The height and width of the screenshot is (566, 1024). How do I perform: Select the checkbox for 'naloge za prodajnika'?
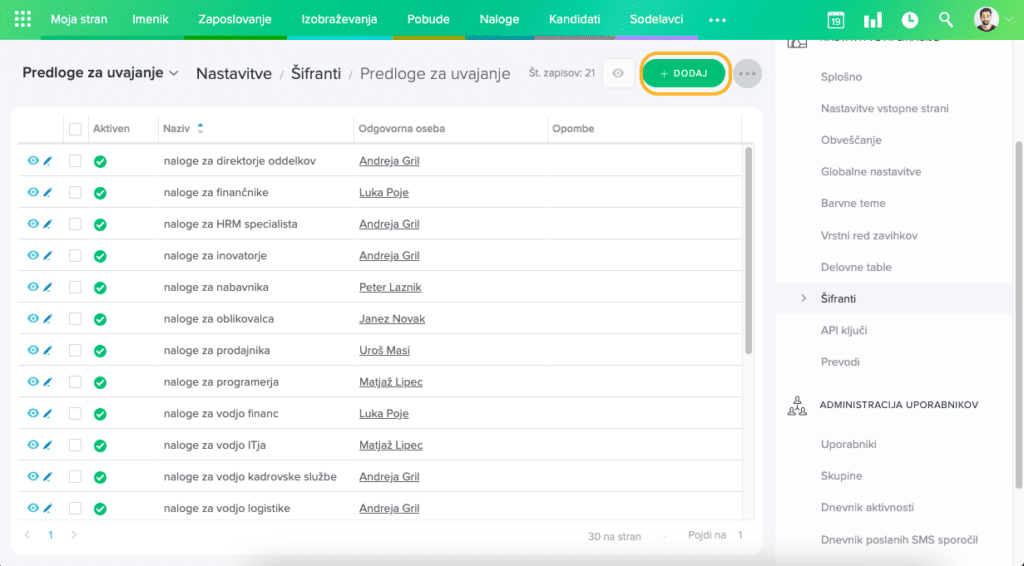75,350
